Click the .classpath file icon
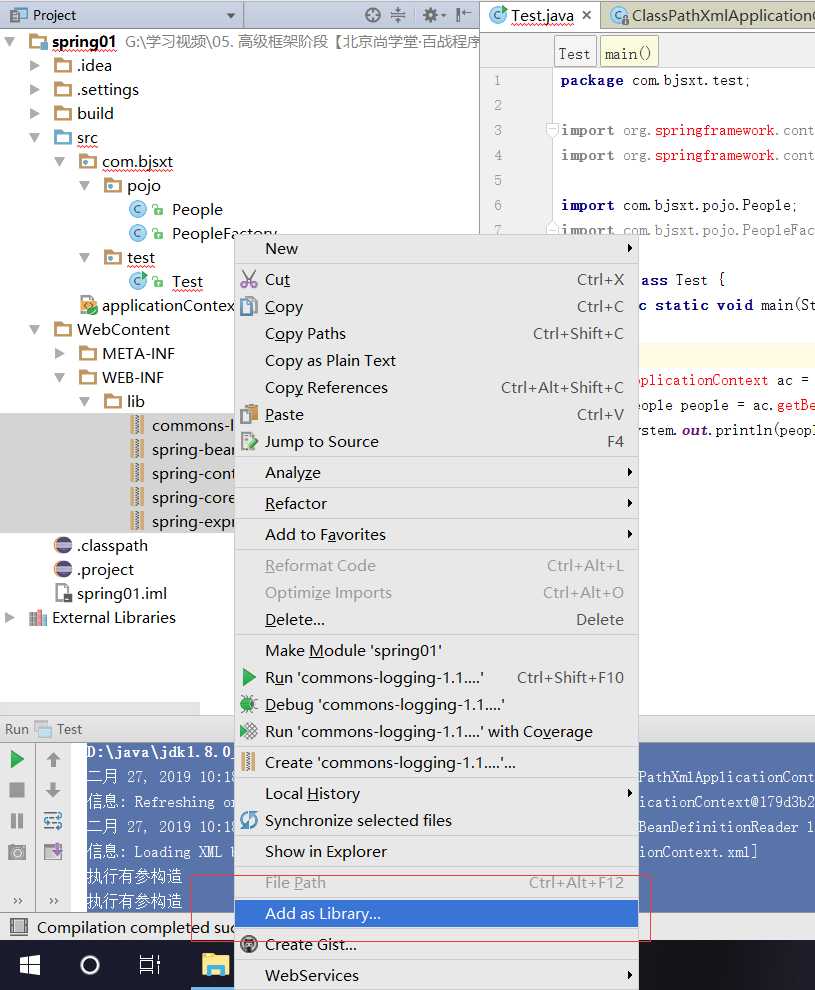815x990 pixels. [x=63, y=545]
